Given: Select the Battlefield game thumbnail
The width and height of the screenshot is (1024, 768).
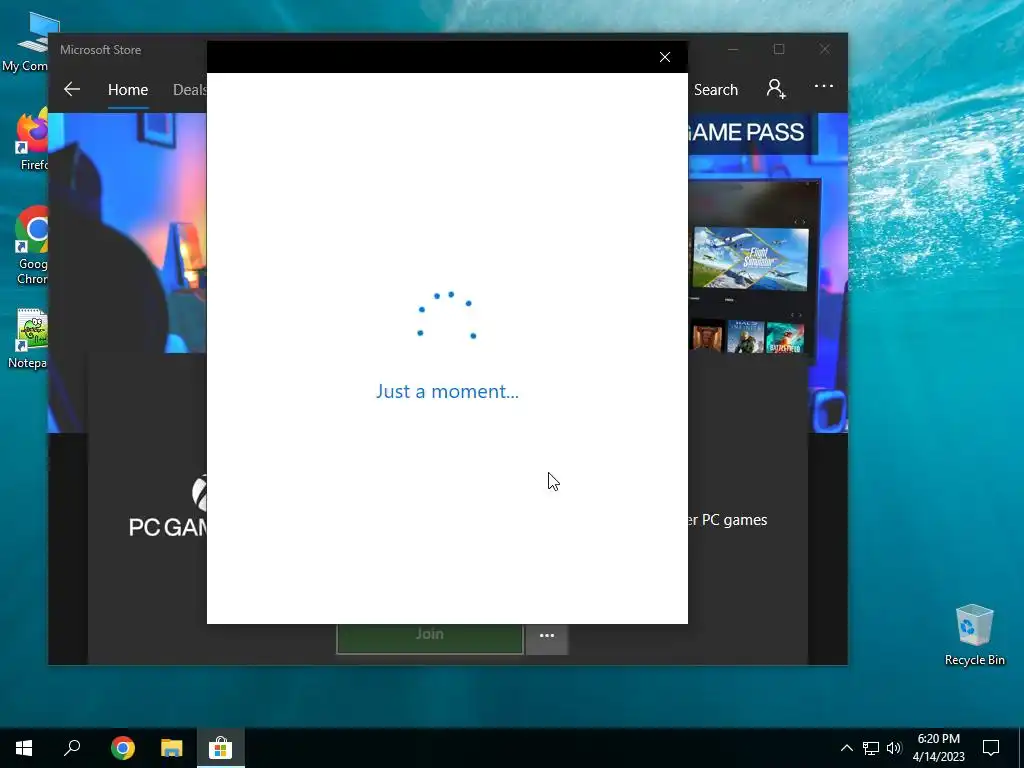Looking at the screenshot, I should [785, 338].
